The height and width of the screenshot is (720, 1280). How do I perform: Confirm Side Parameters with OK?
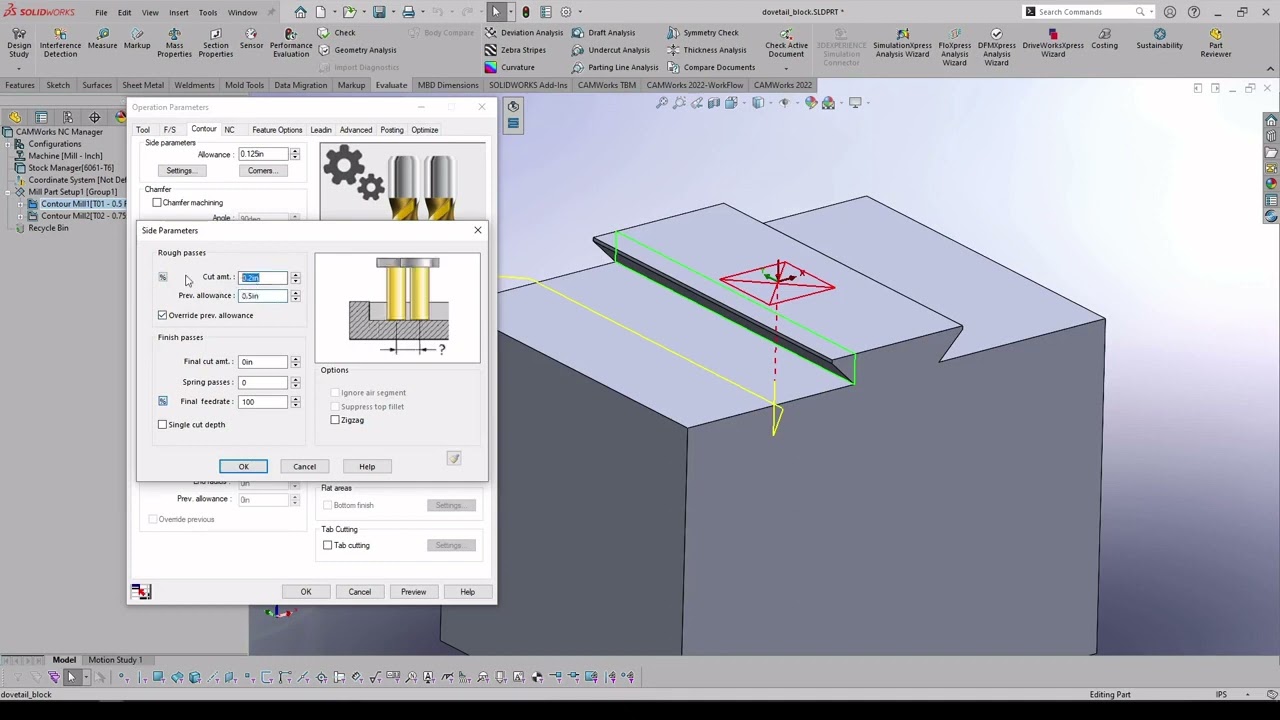coord(243,466)
